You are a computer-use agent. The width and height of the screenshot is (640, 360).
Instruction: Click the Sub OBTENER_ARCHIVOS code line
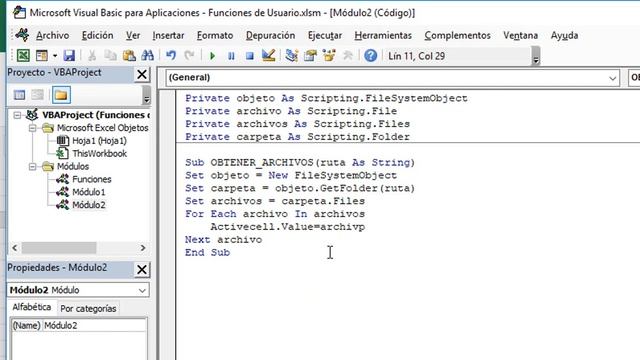click(300, 162)
